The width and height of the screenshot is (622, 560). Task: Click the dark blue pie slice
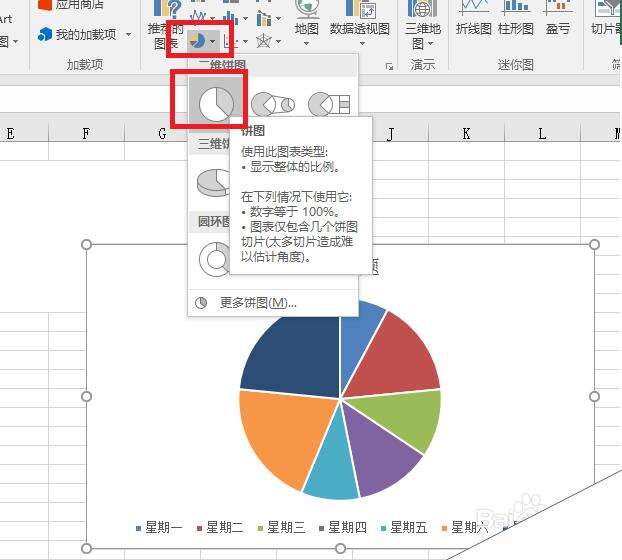(298, 357)
